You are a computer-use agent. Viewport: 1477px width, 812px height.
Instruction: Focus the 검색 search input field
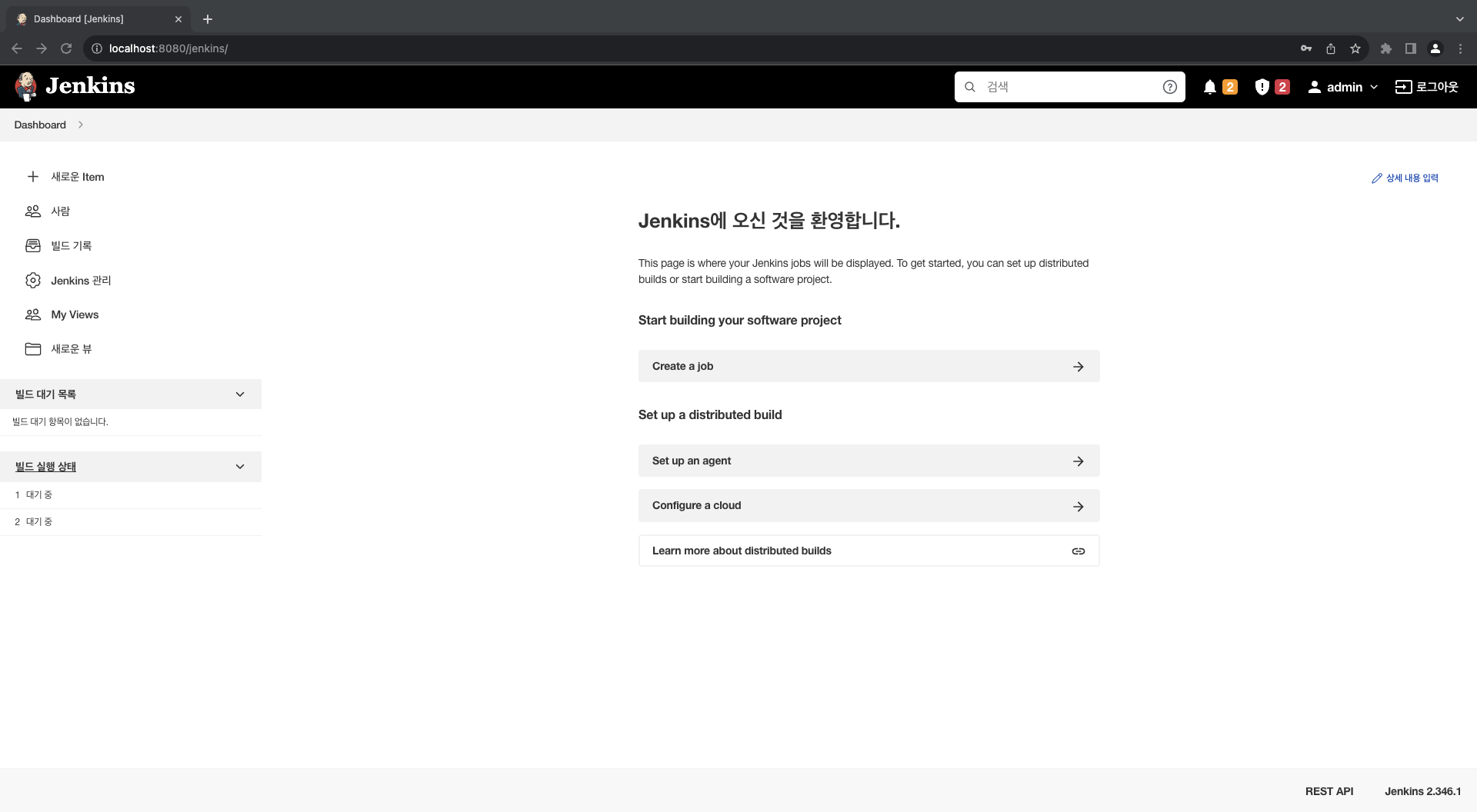1069,87
